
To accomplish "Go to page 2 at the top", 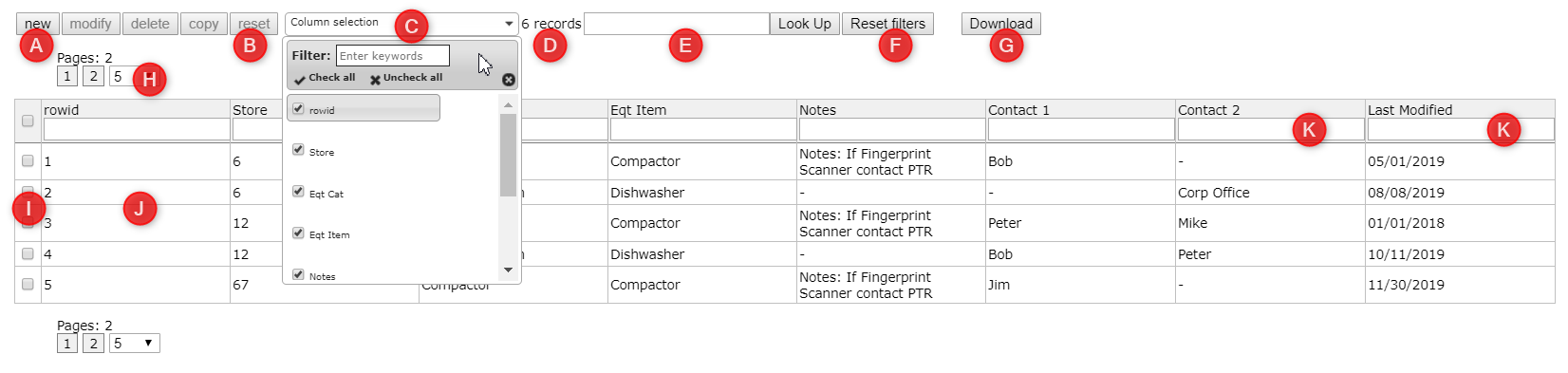I will click(x=93, y=76).
